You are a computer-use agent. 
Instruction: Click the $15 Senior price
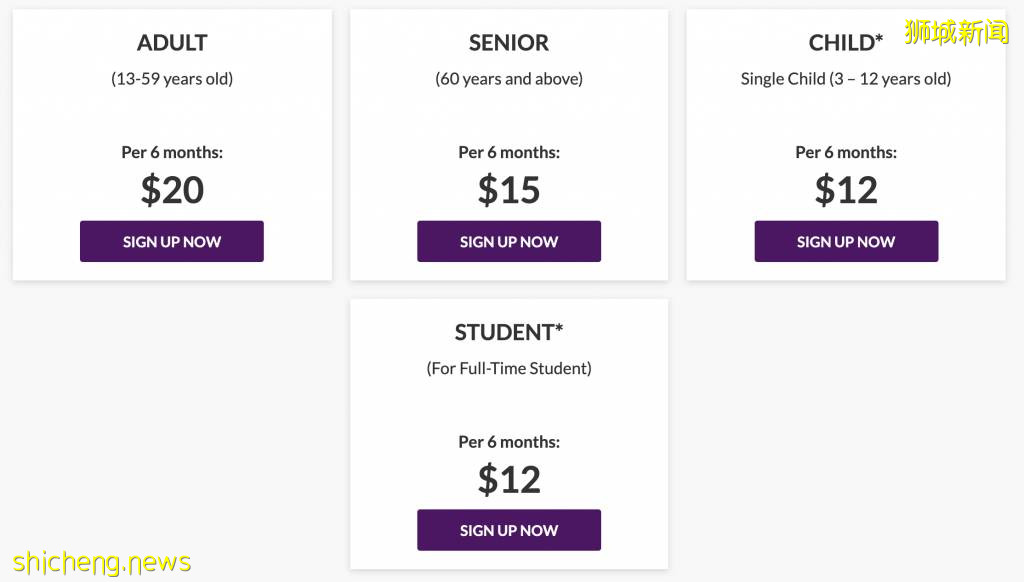[x=509, y=190]
